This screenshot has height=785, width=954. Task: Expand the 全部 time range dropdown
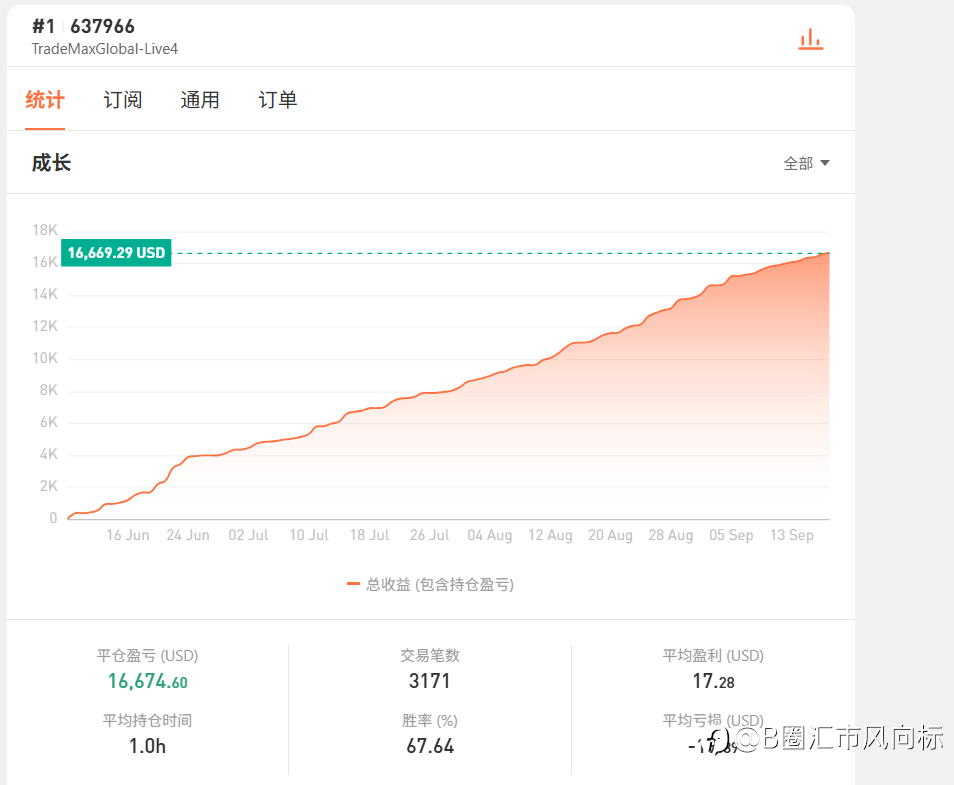[x=806, y=163]
